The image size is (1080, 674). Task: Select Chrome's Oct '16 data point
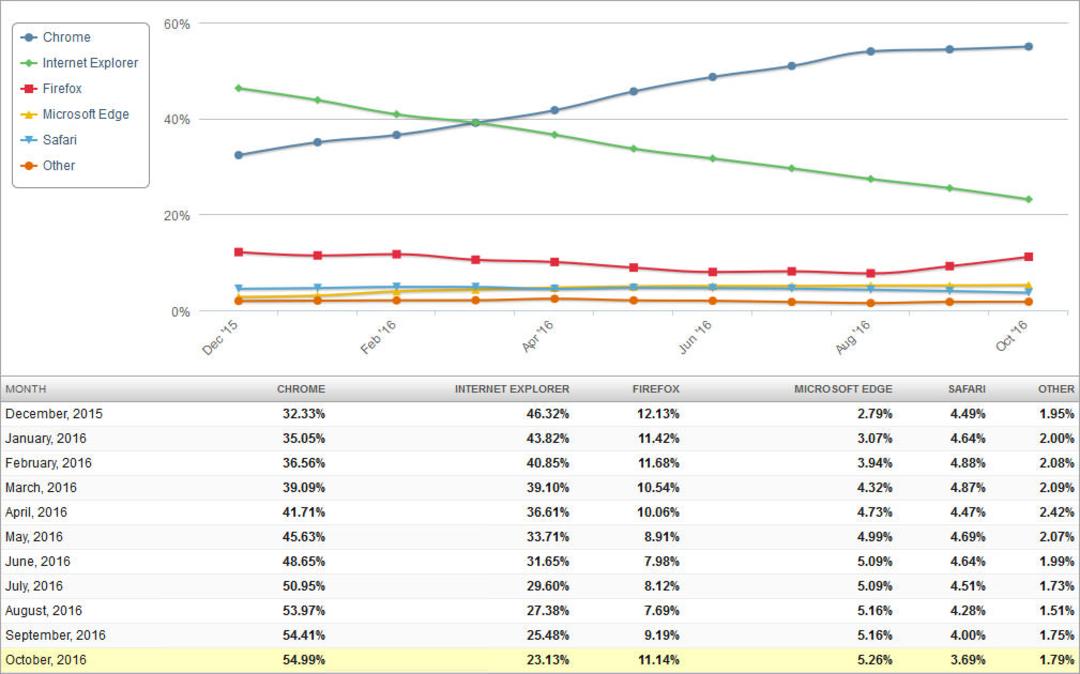[1028, 47]
